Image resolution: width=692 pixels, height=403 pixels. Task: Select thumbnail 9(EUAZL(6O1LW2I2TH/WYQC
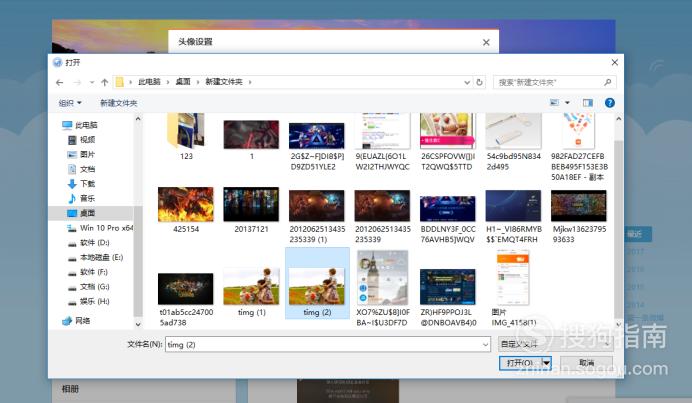coord(382,142)
